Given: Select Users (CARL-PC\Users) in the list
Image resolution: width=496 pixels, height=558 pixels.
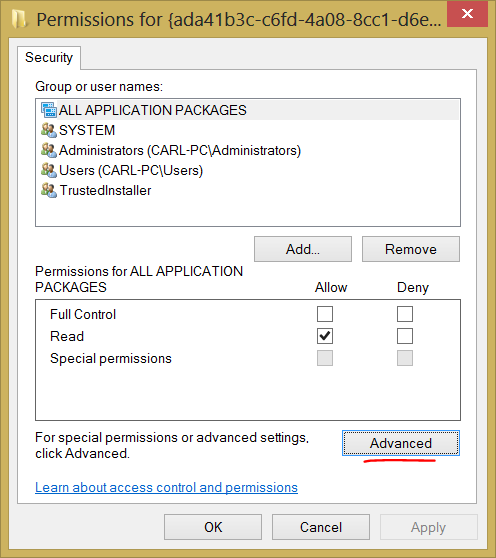Looking at the screenshot, I should click(x=131, y=170).
